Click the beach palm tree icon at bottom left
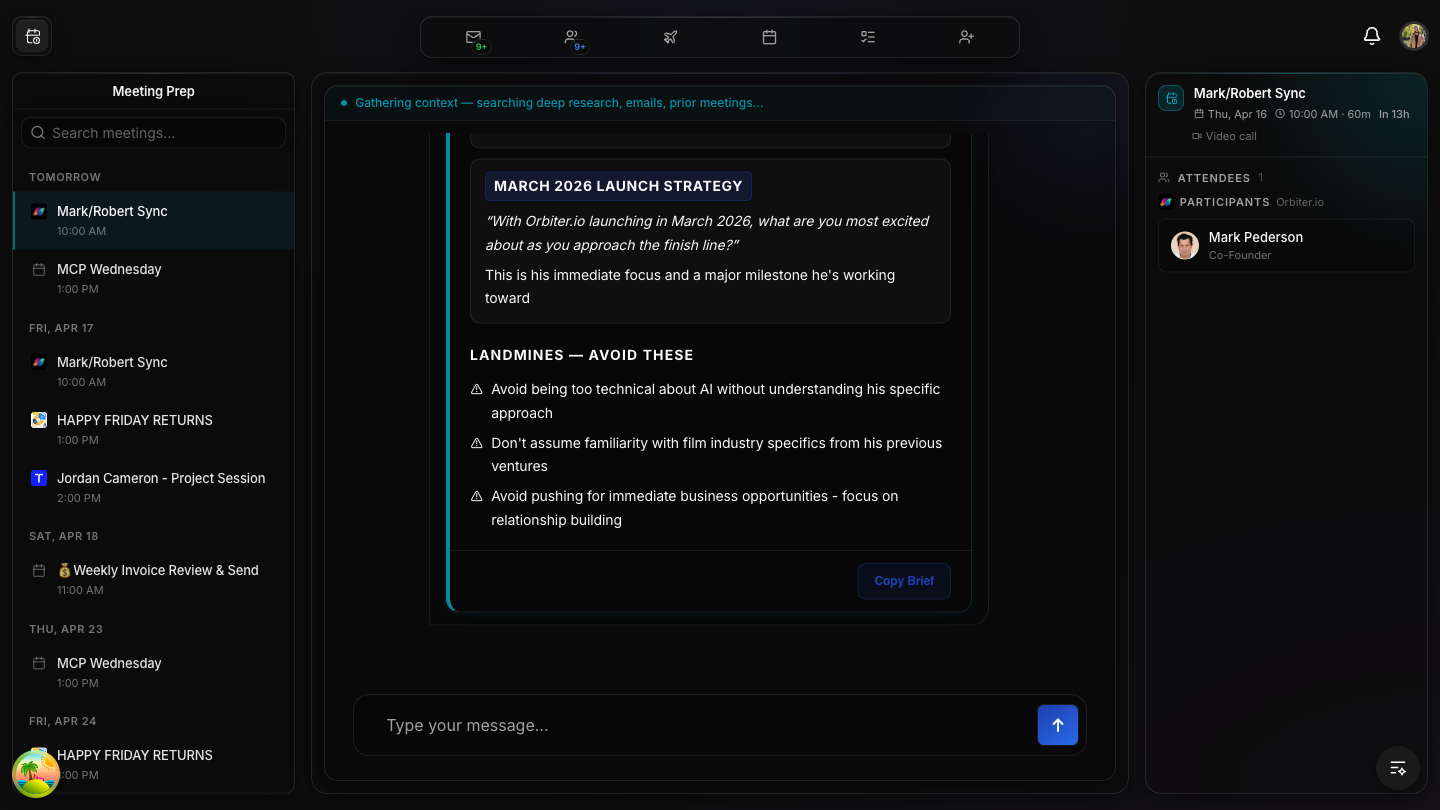The height and width of the screenshot is (810, 1440). 35,773
